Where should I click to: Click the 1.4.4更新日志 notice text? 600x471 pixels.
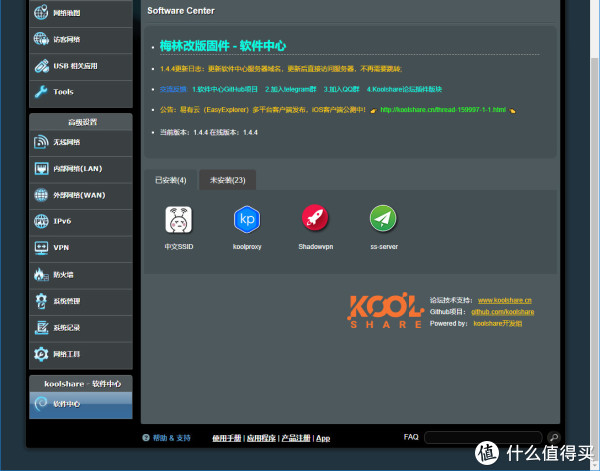click(281, 69)
